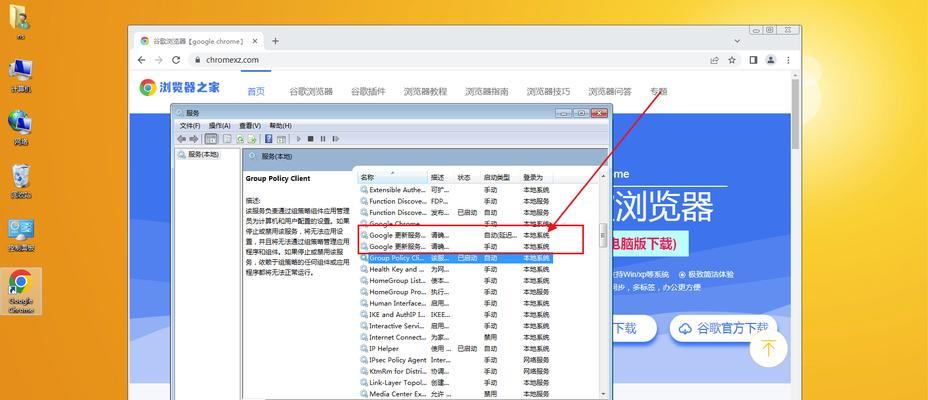Open the Google Chrome desktop shortcut
The height and width of the screenshot is (400, 928).
click(21, 291)
